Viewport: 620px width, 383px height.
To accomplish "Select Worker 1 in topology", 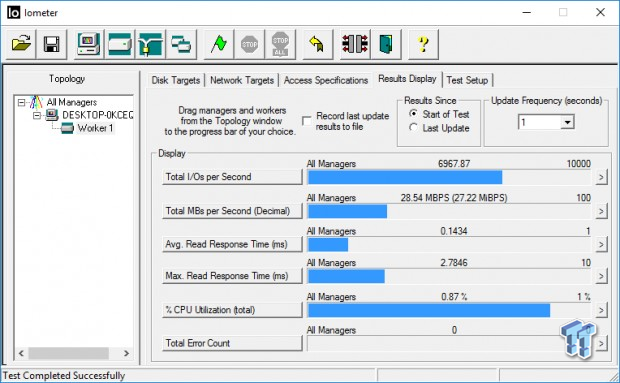I will [95, 128].
